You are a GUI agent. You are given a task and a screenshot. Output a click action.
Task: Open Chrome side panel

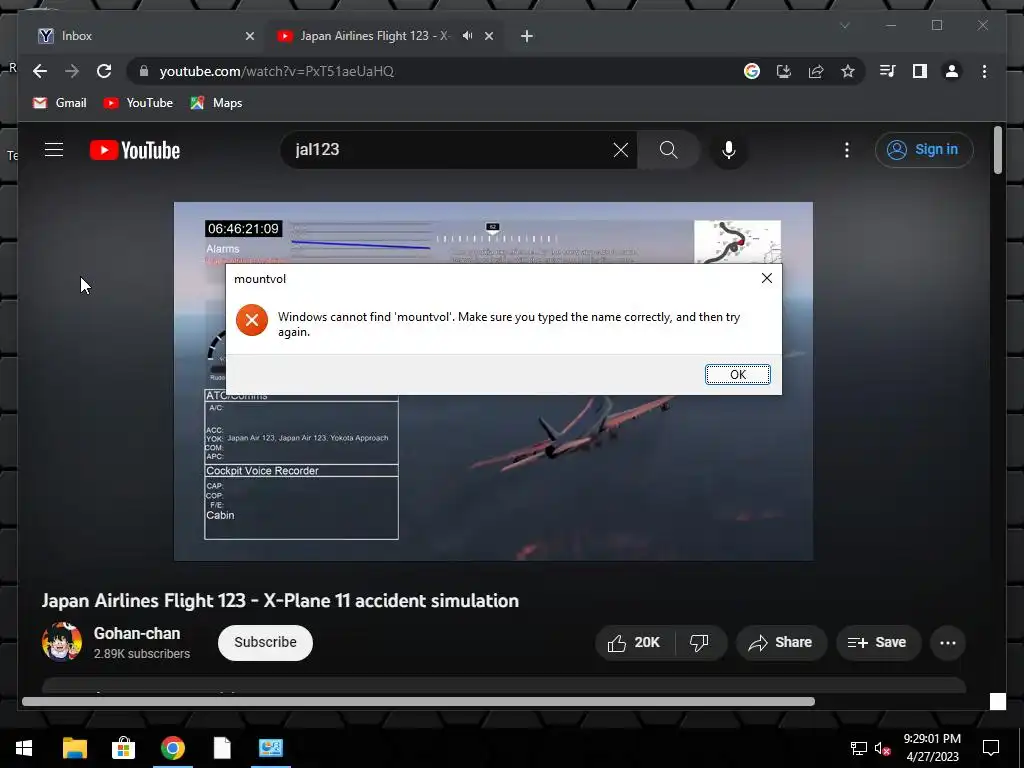click(920, 71)
